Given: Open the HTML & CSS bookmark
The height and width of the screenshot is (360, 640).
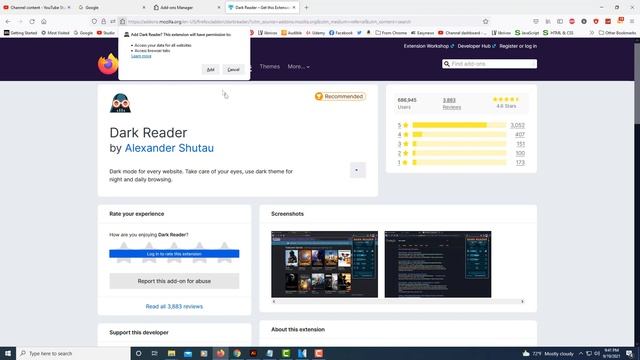Looking at the screenshot, I should pyautogui.click(x=558, y=33).
